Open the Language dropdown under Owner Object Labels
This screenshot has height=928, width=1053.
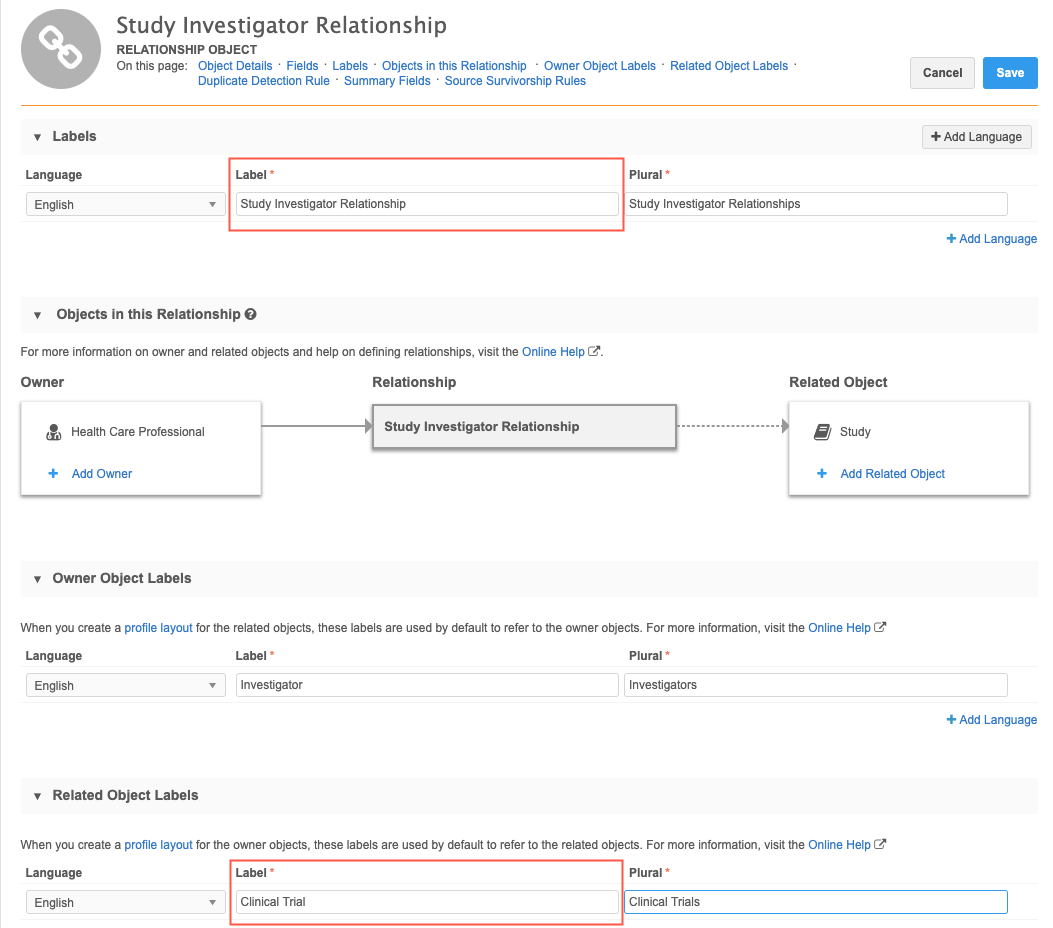coord(124,686)
